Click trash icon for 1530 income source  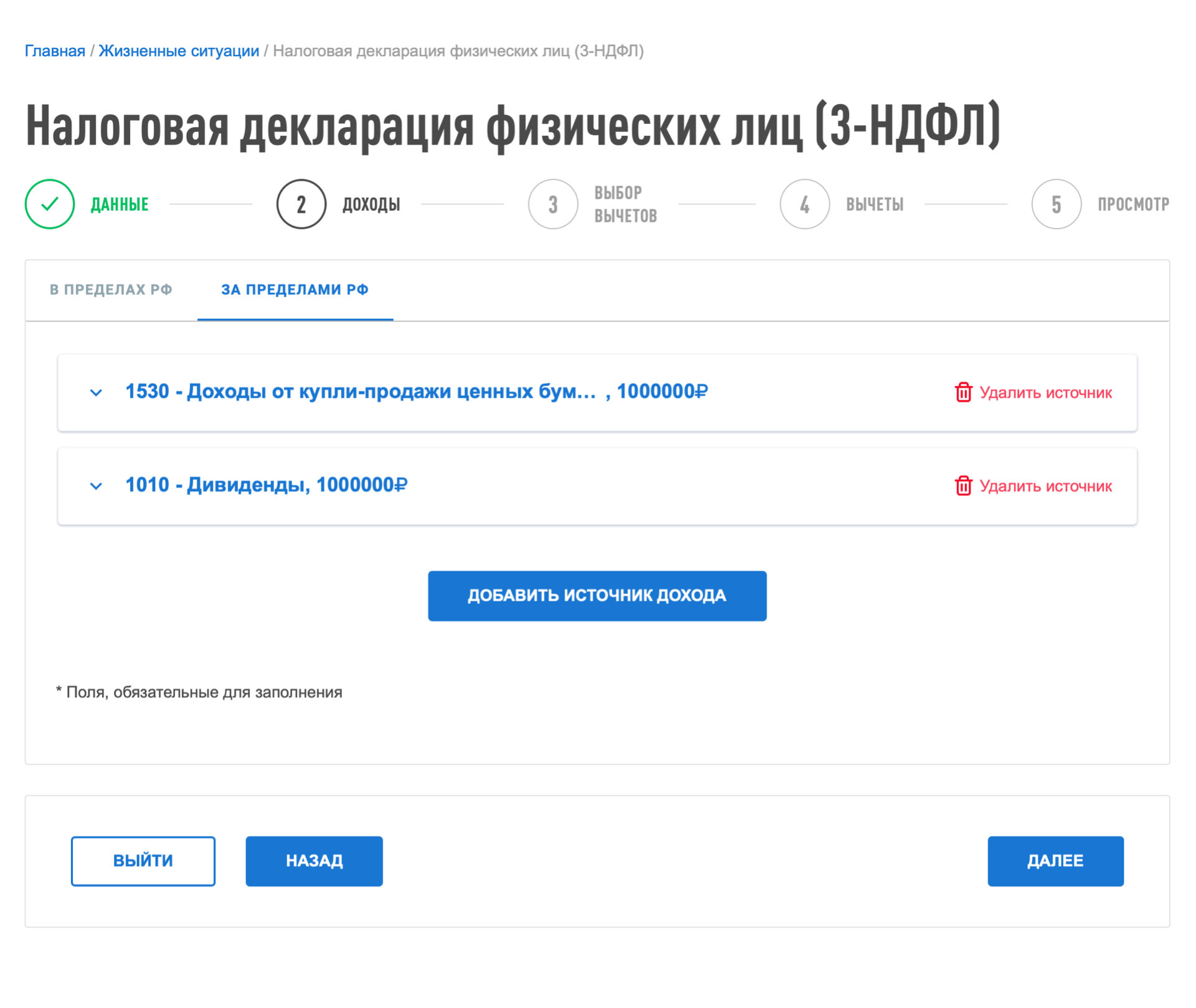click(x=964, y=392)
